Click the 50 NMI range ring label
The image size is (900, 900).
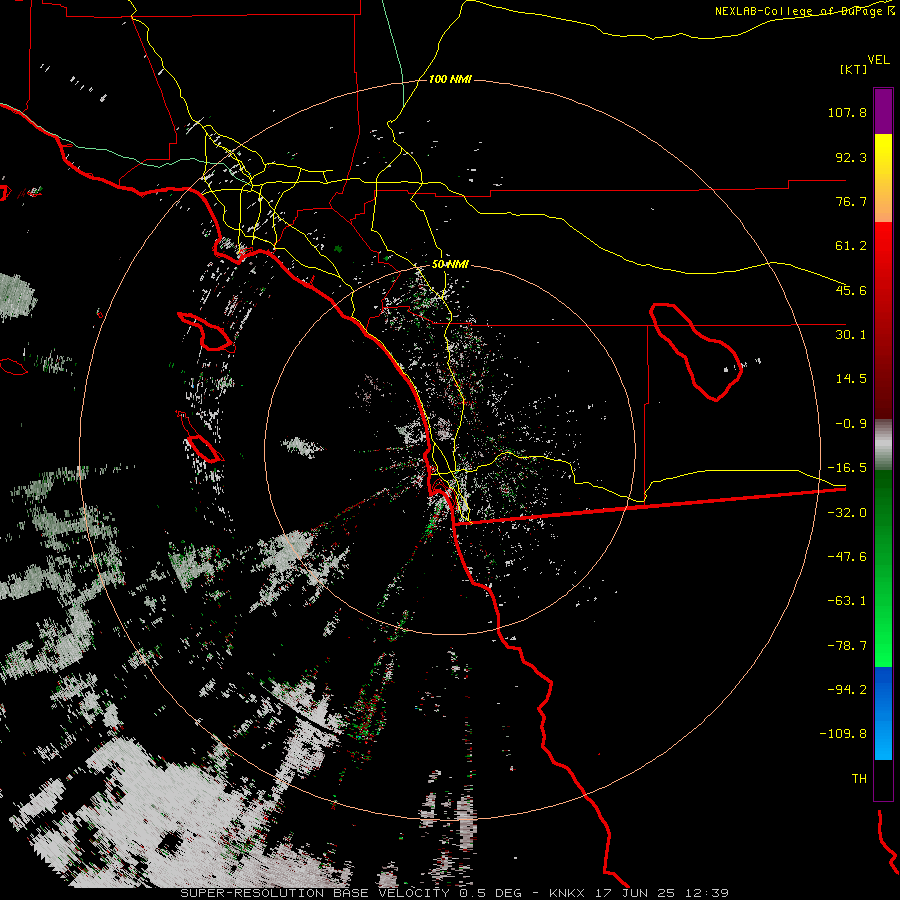click(x=450, y=265)
